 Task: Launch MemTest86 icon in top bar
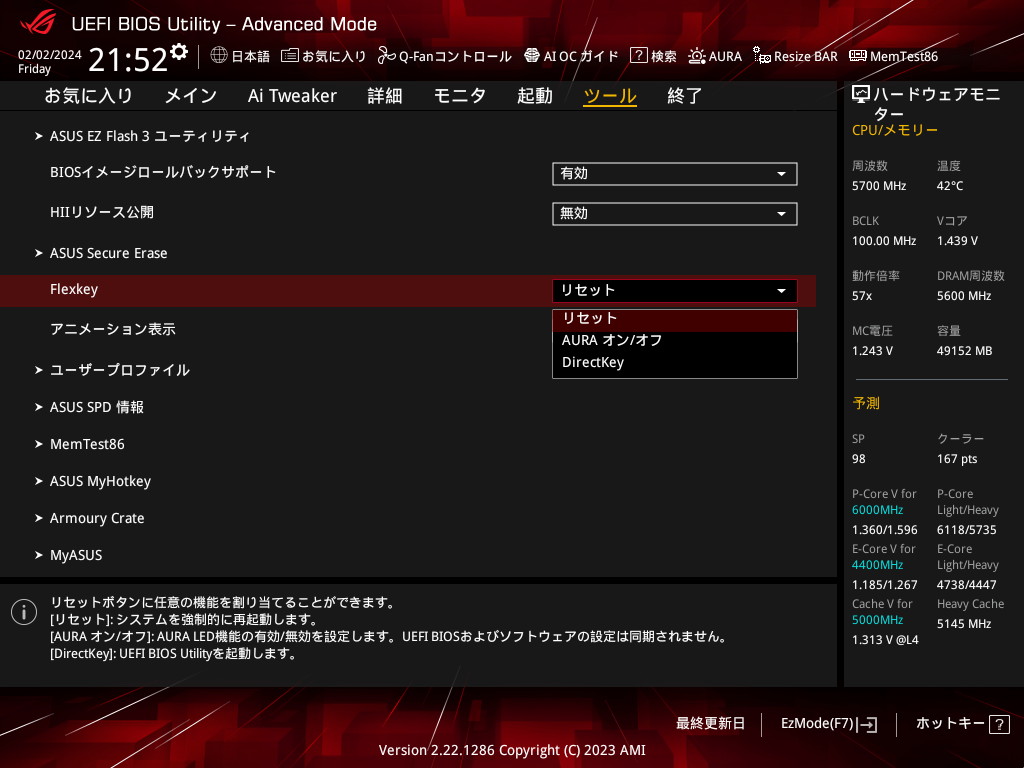(858, 56)
